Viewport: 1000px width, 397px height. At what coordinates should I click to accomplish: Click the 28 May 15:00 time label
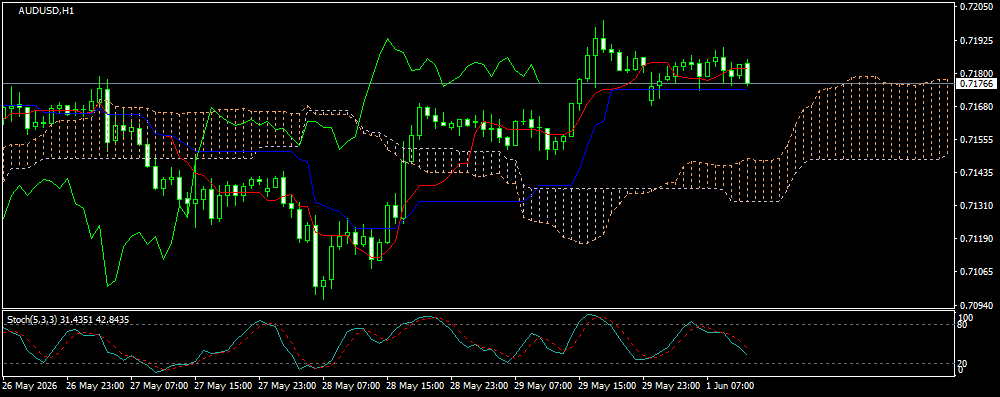(x=415, y=386)
